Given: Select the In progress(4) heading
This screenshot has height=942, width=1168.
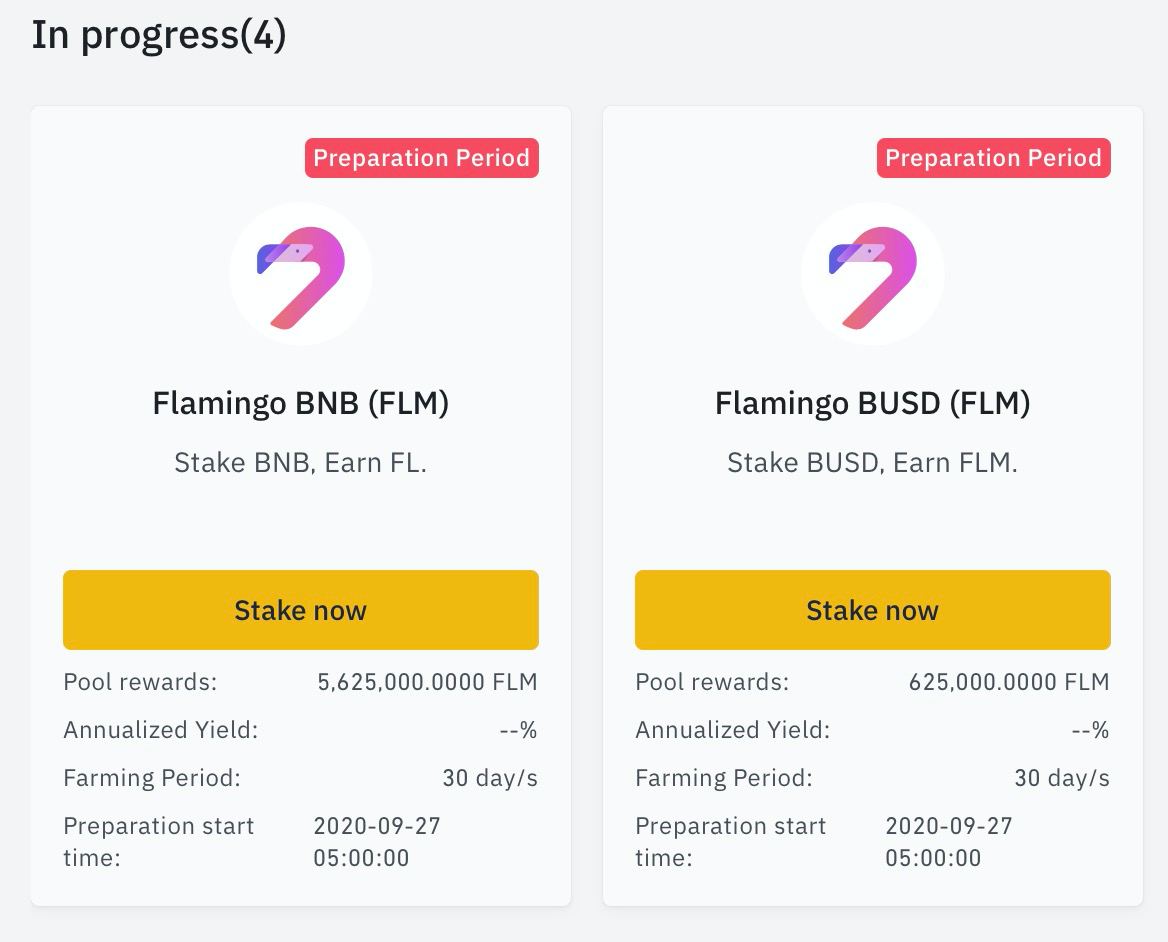Looking at the screenshot, I should (159, 36).
